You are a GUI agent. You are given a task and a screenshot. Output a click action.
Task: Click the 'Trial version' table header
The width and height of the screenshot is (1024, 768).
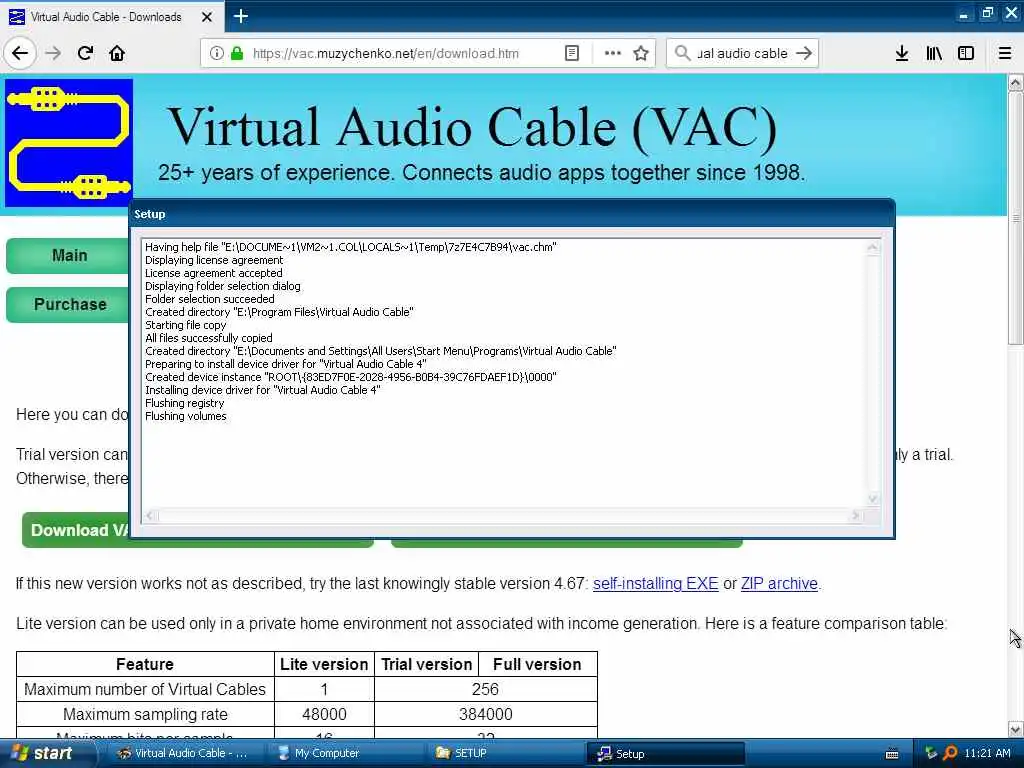[x=426, y=664]
